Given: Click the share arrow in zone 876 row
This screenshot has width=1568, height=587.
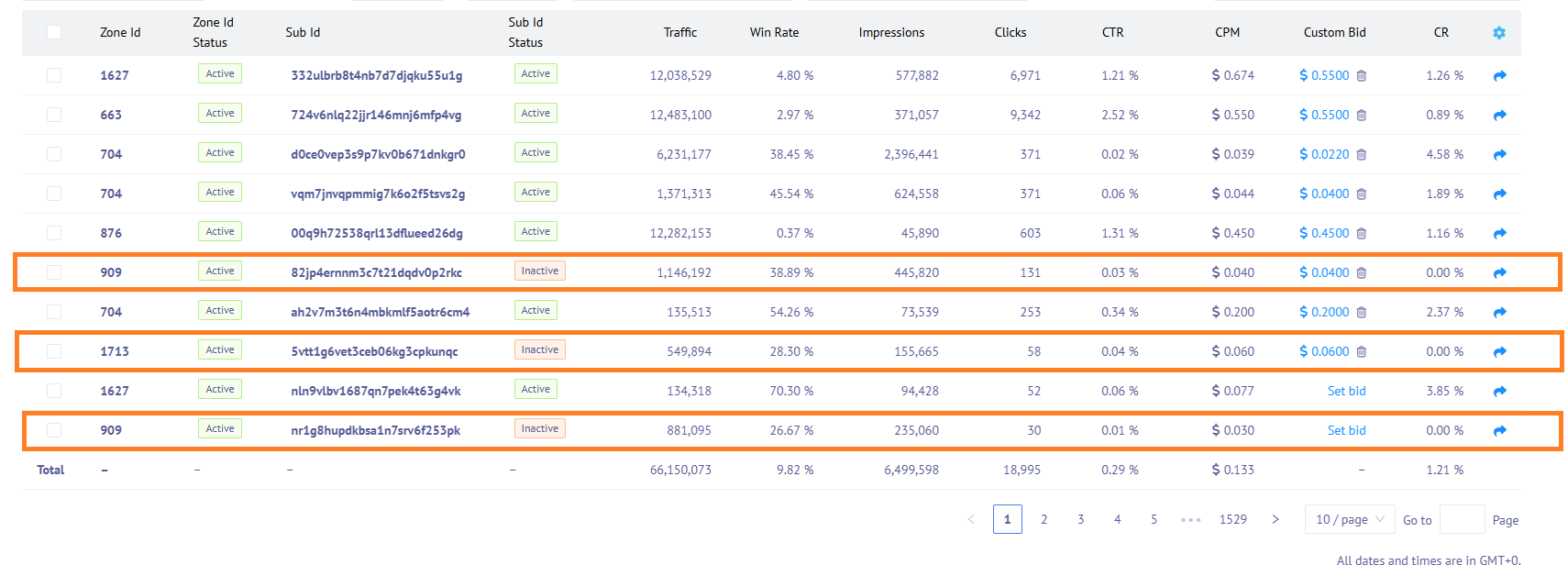Looking at the screenshot, I should pyautogui.click(x=1499, y=234).
